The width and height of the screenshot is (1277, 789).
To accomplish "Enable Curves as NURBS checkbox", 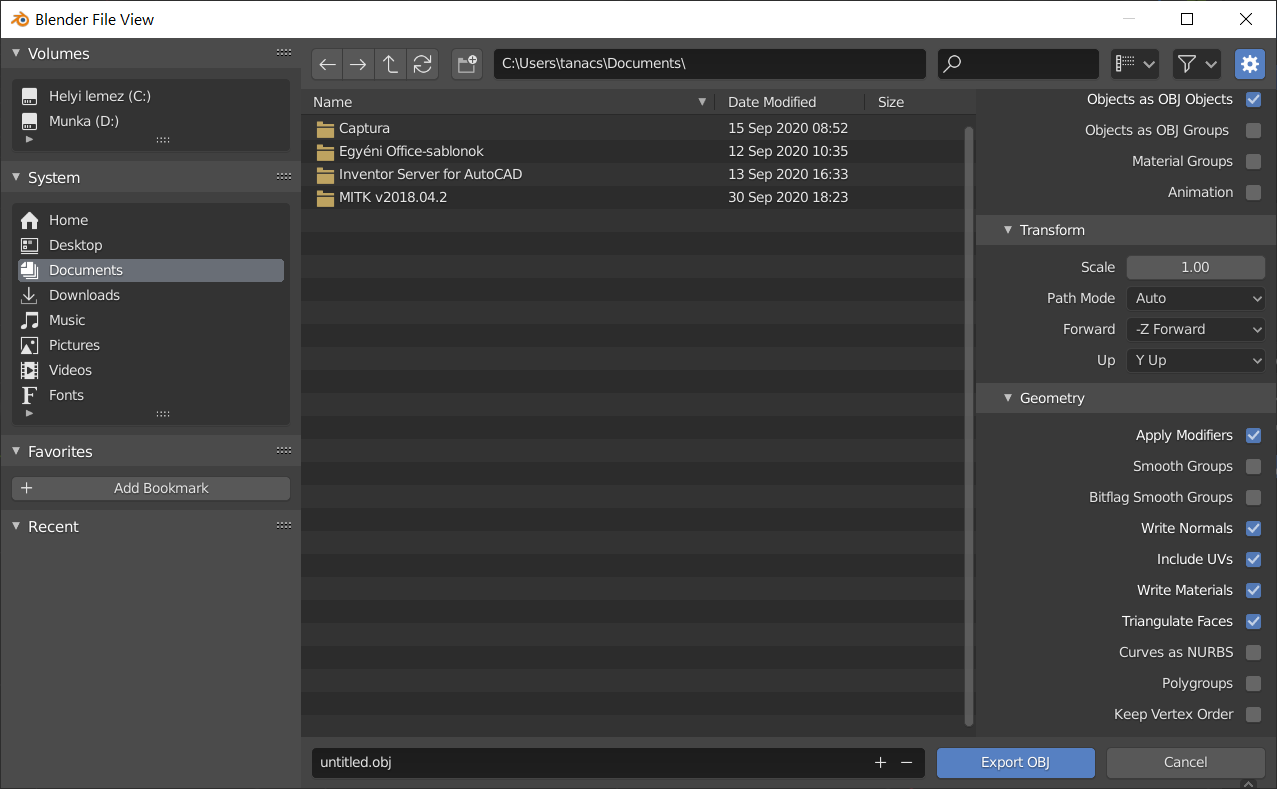I will tap(1253, 652).
